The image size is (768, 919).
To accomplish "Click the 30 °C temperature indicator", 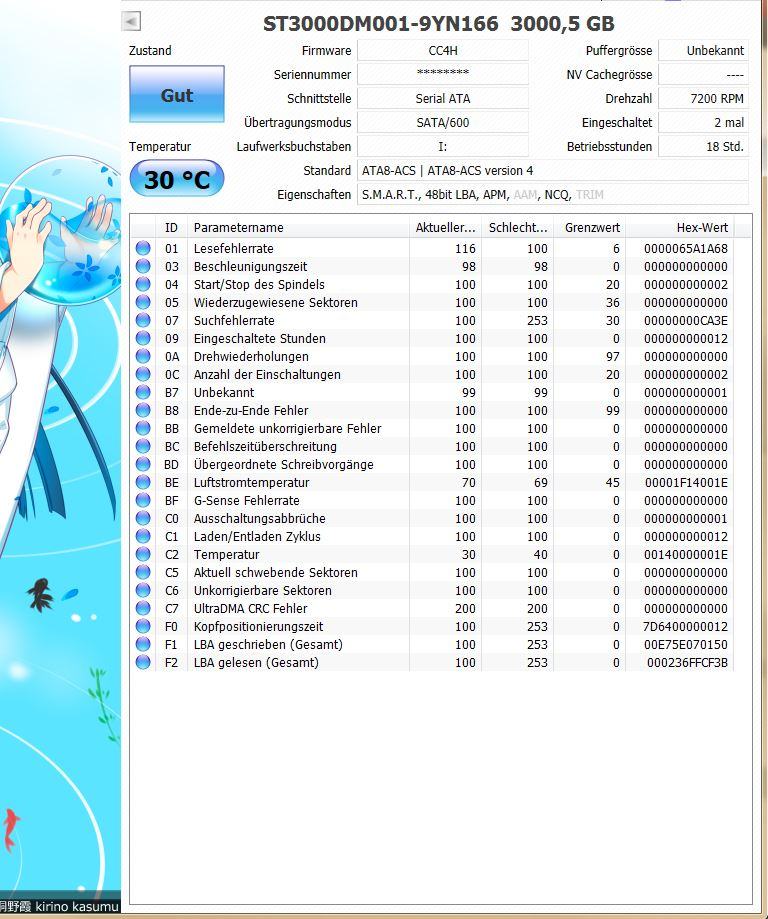I will point(176,178).
